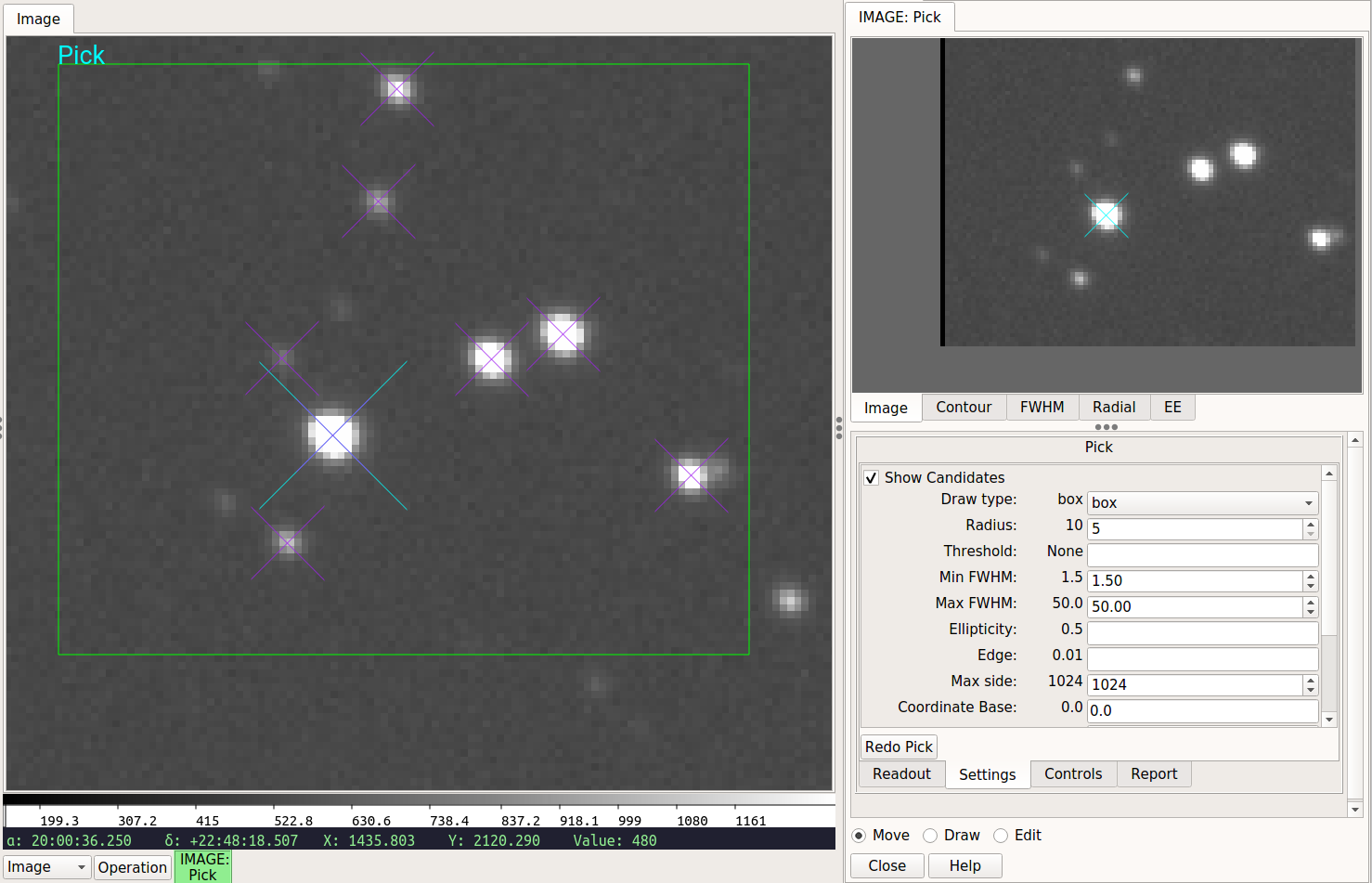Click the outer panel scroll-up arrow

(x=1355, y=439)
